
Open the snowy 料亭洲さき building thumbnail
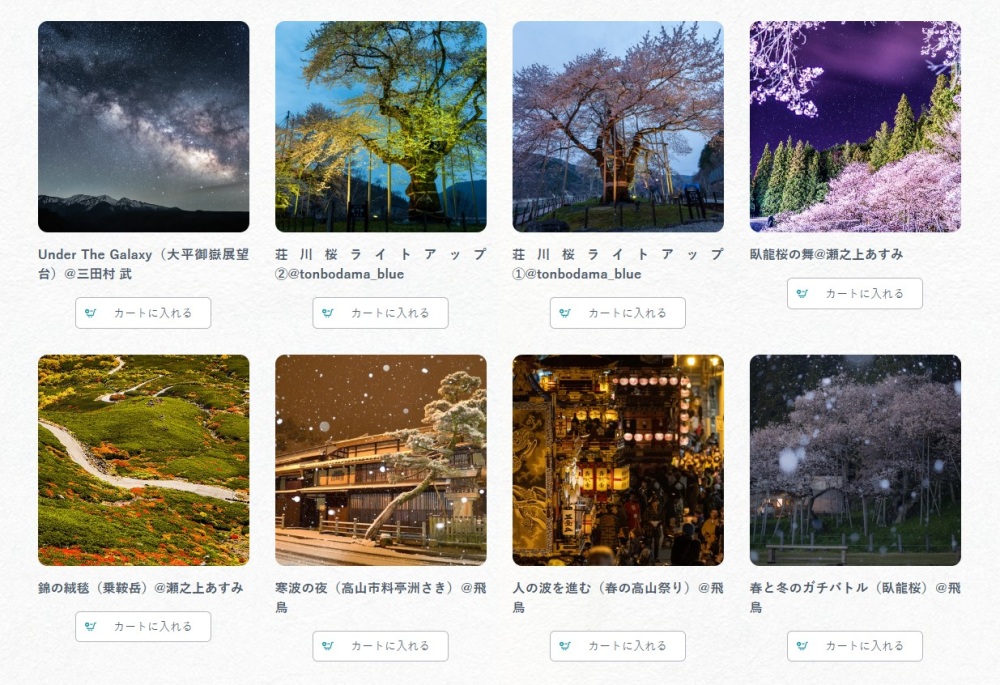tap(381, 460)
